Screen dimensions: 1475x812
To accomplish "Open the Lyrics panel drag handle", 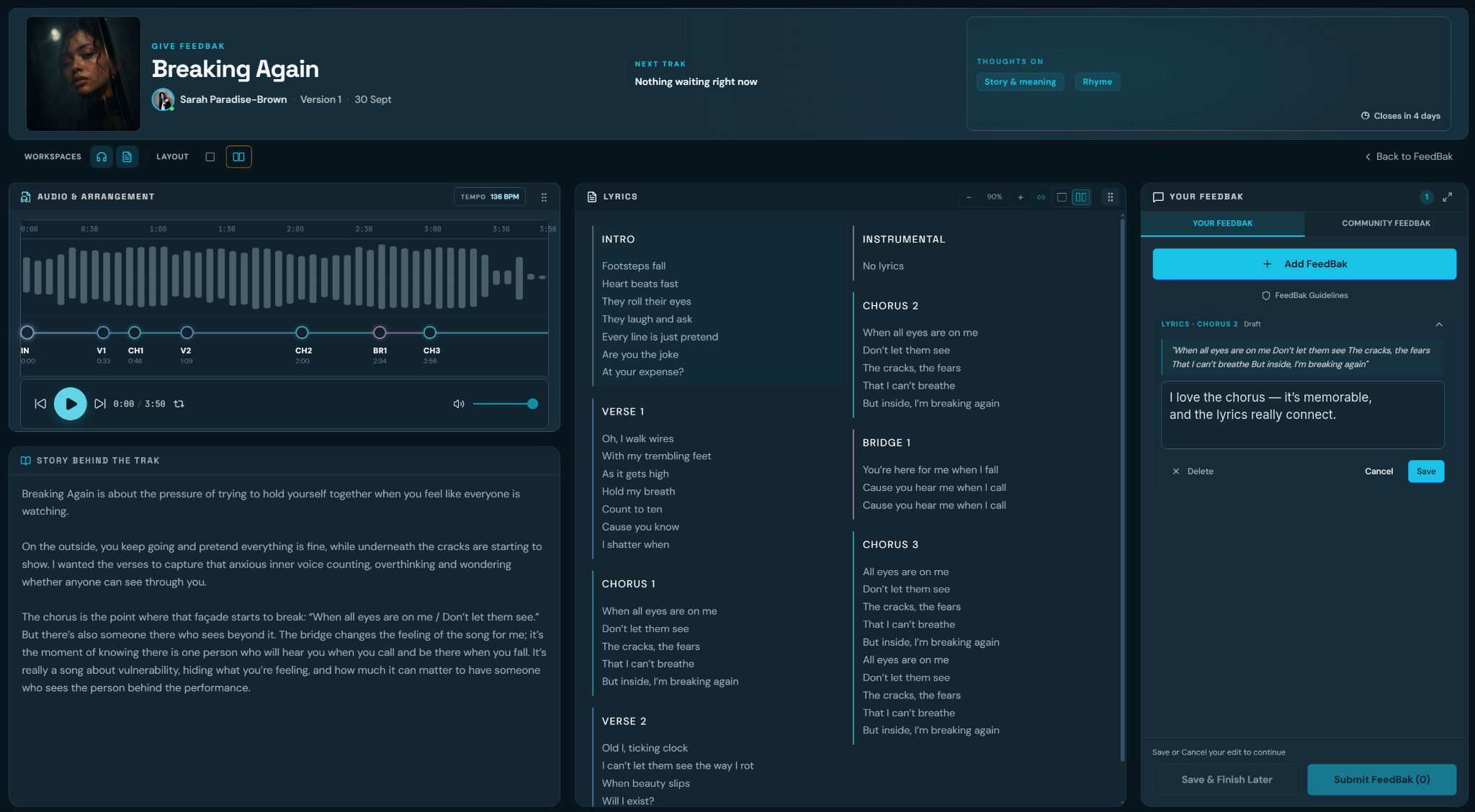I will pyautogui.click(x=1110, y=197).
